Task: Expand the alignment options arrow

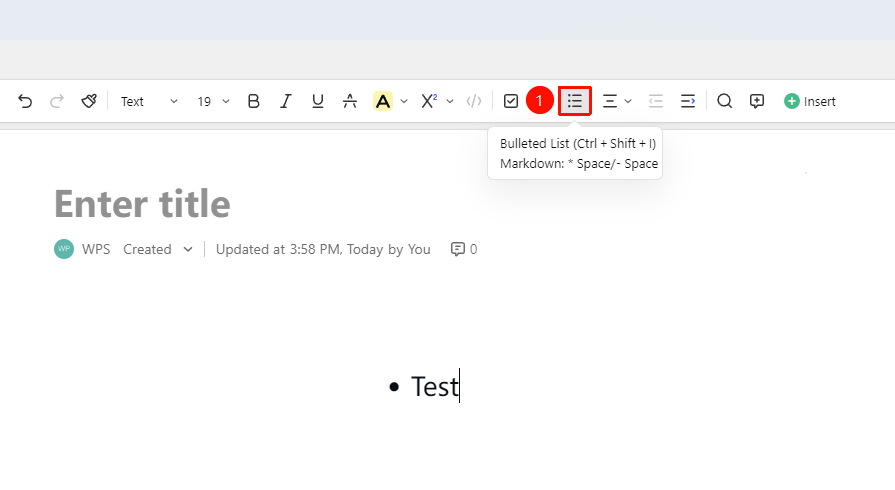Action: click(x=628, y=101)
